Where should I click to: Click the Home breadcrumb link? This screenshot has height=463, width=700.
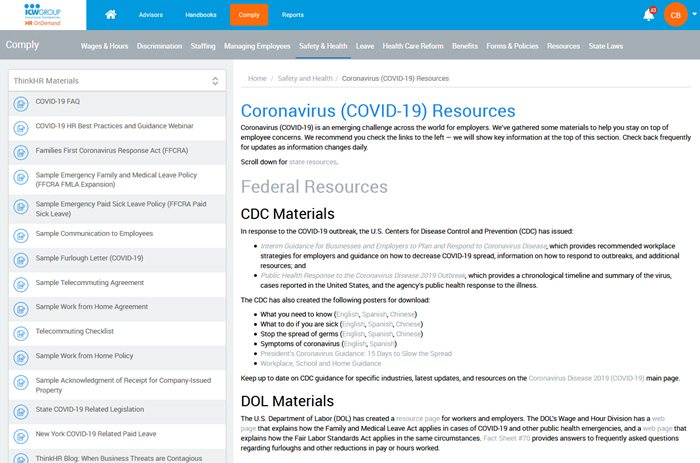[x=257, y=78]
